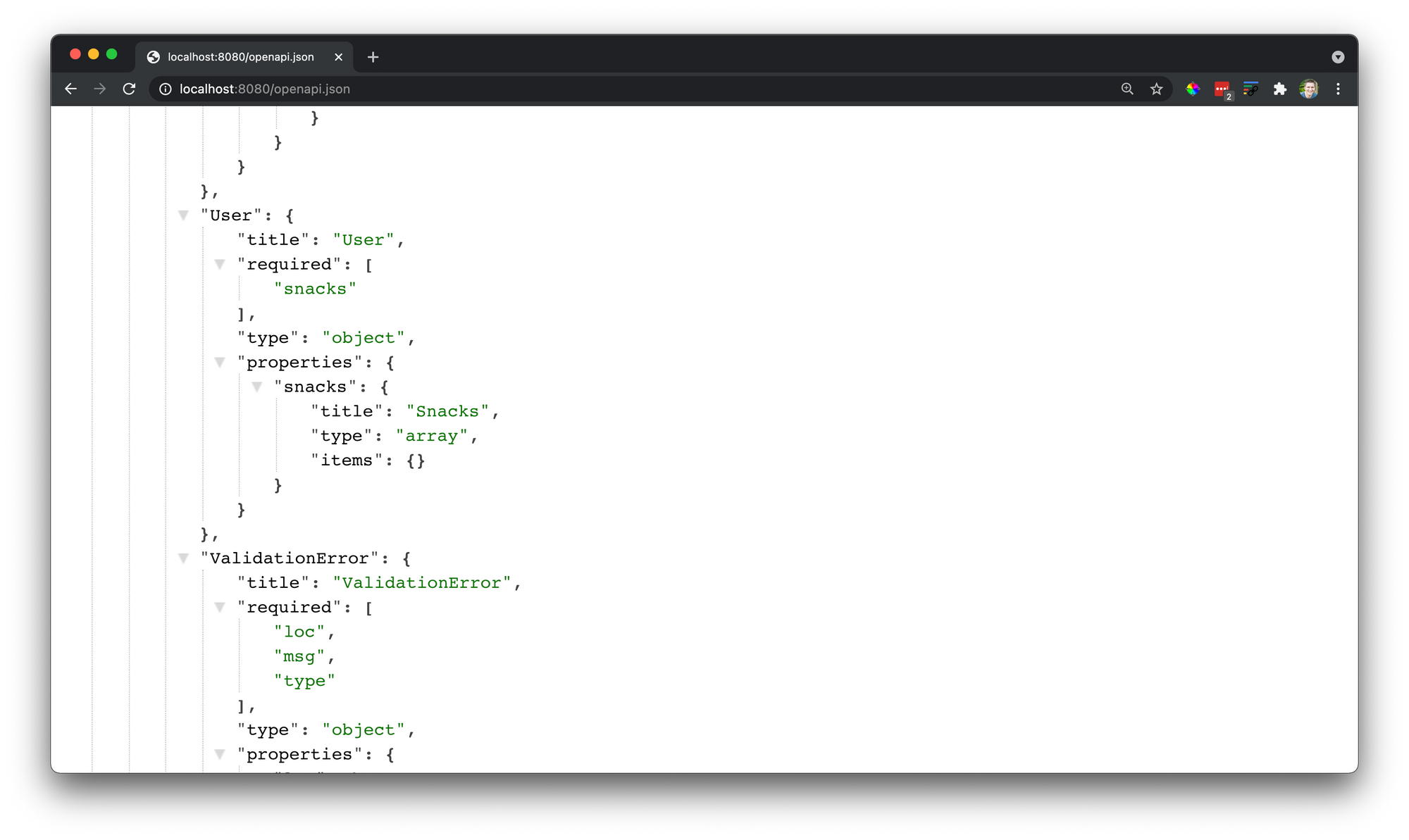Open the LastPass extension icon
Screen dimensions: 1409x840
coord(1221,89)
